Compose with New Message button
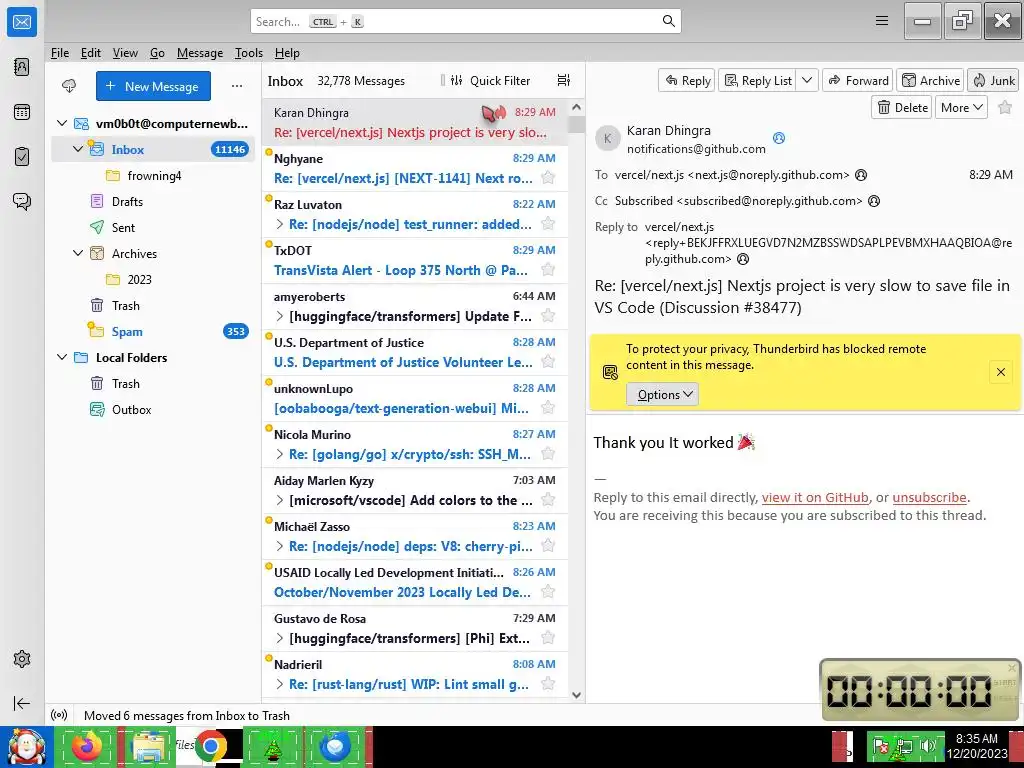1024x768 pixels. point(153,86)
